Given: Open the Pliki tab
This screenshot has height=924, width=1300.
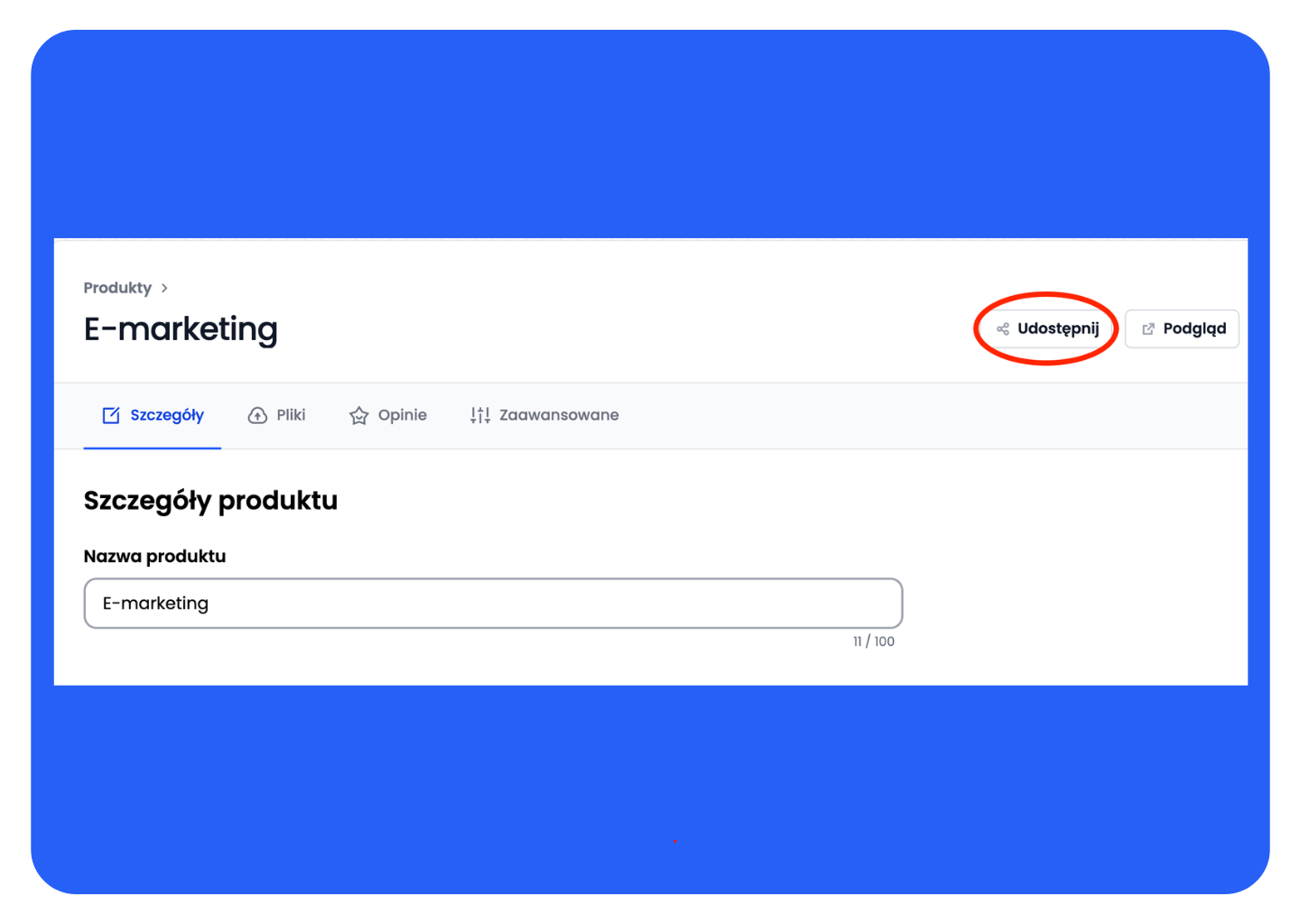Looking at the screenshot, I should [291, 415].
